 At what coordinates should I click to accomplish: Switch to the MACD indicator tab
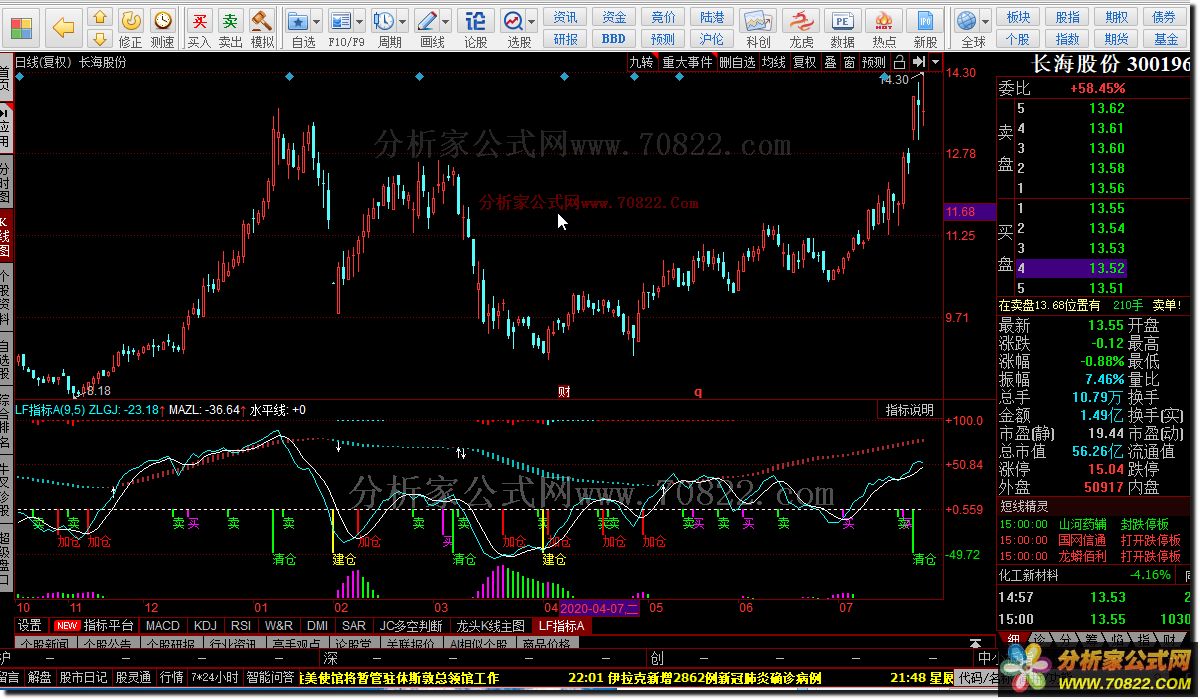coord(163,626)
